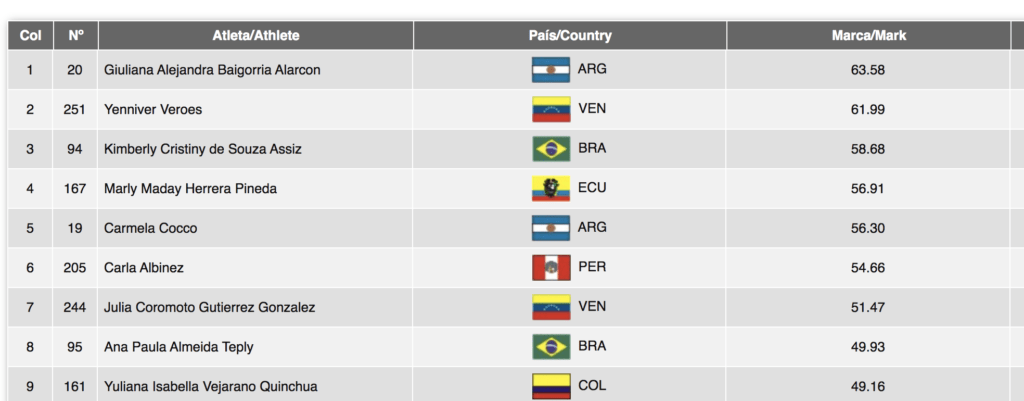Click the Marca/Mark column header
The image size is (1024, 401).
pyautogui.click(x=869, y=36)
